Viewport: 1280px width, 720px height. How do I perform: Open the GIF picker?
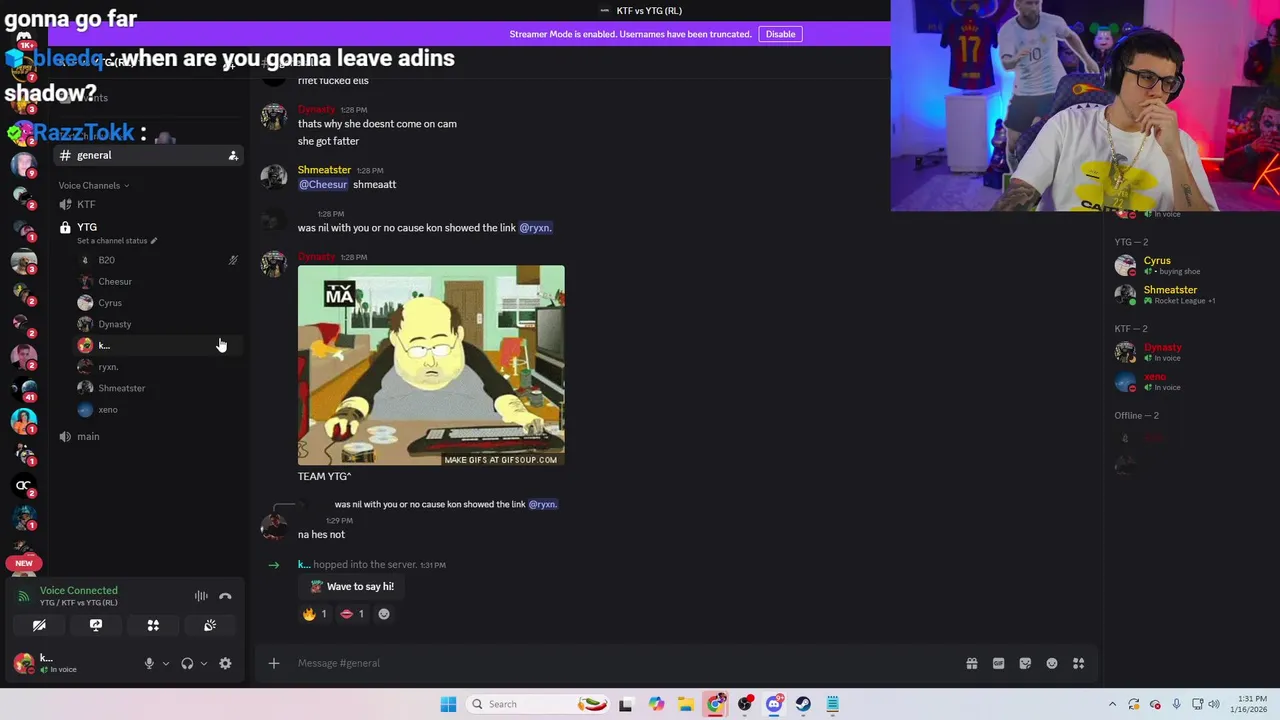click(x=998, y=663)
